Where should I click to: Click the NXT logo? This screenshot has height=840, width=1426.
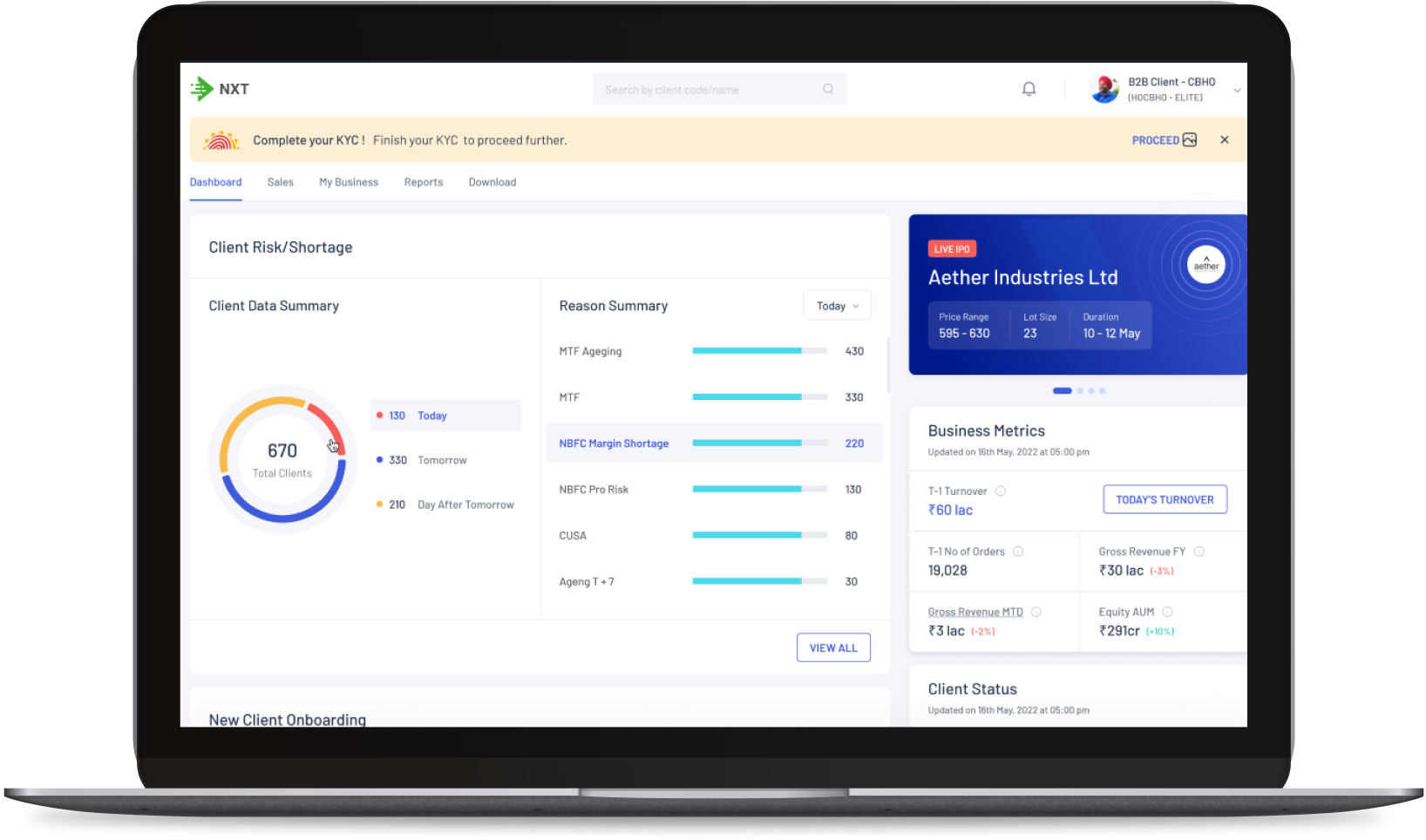coord(220,89)
